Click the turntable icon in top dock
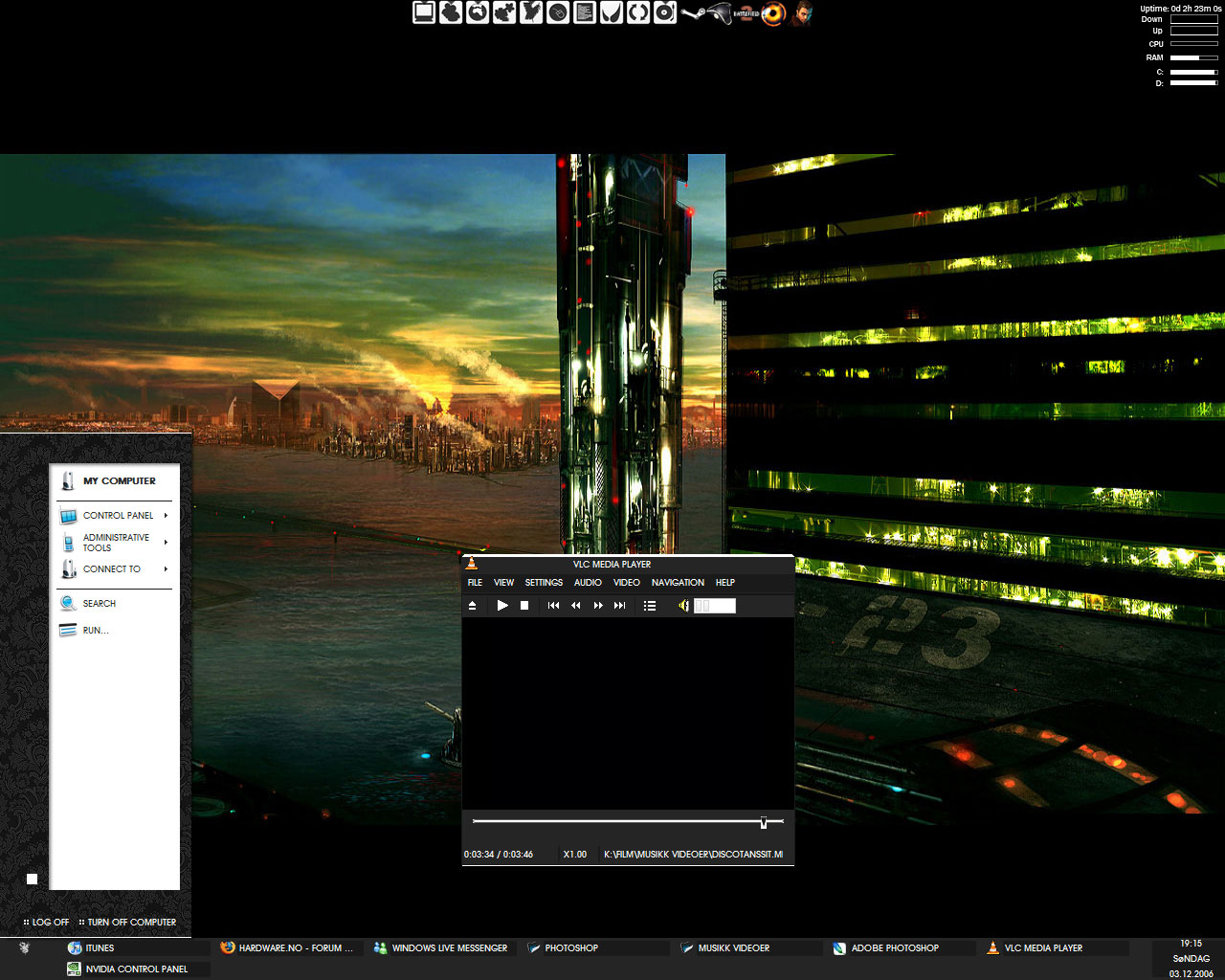The width and height of the screenshot is (1225, 980). [665, 12]
